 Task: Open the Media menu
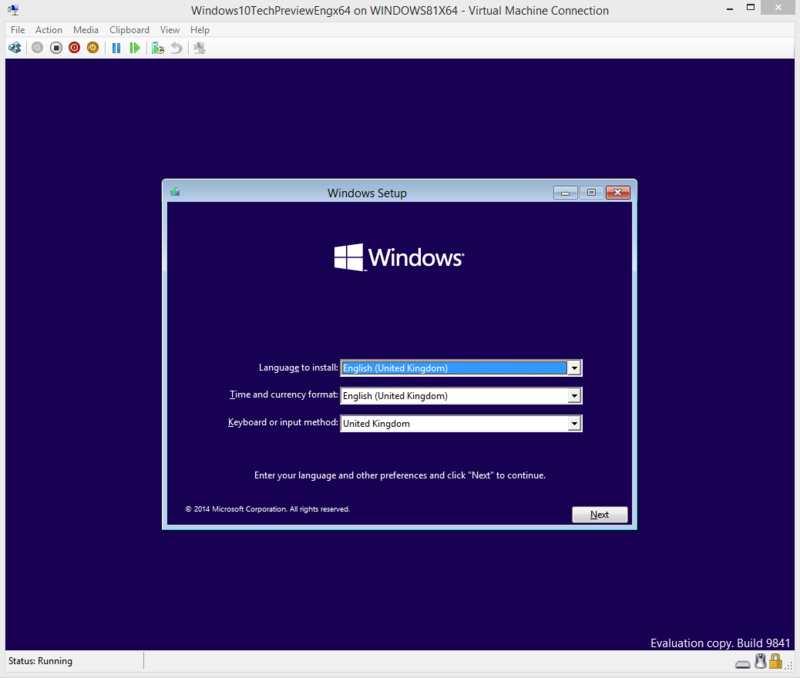point(86,30)
